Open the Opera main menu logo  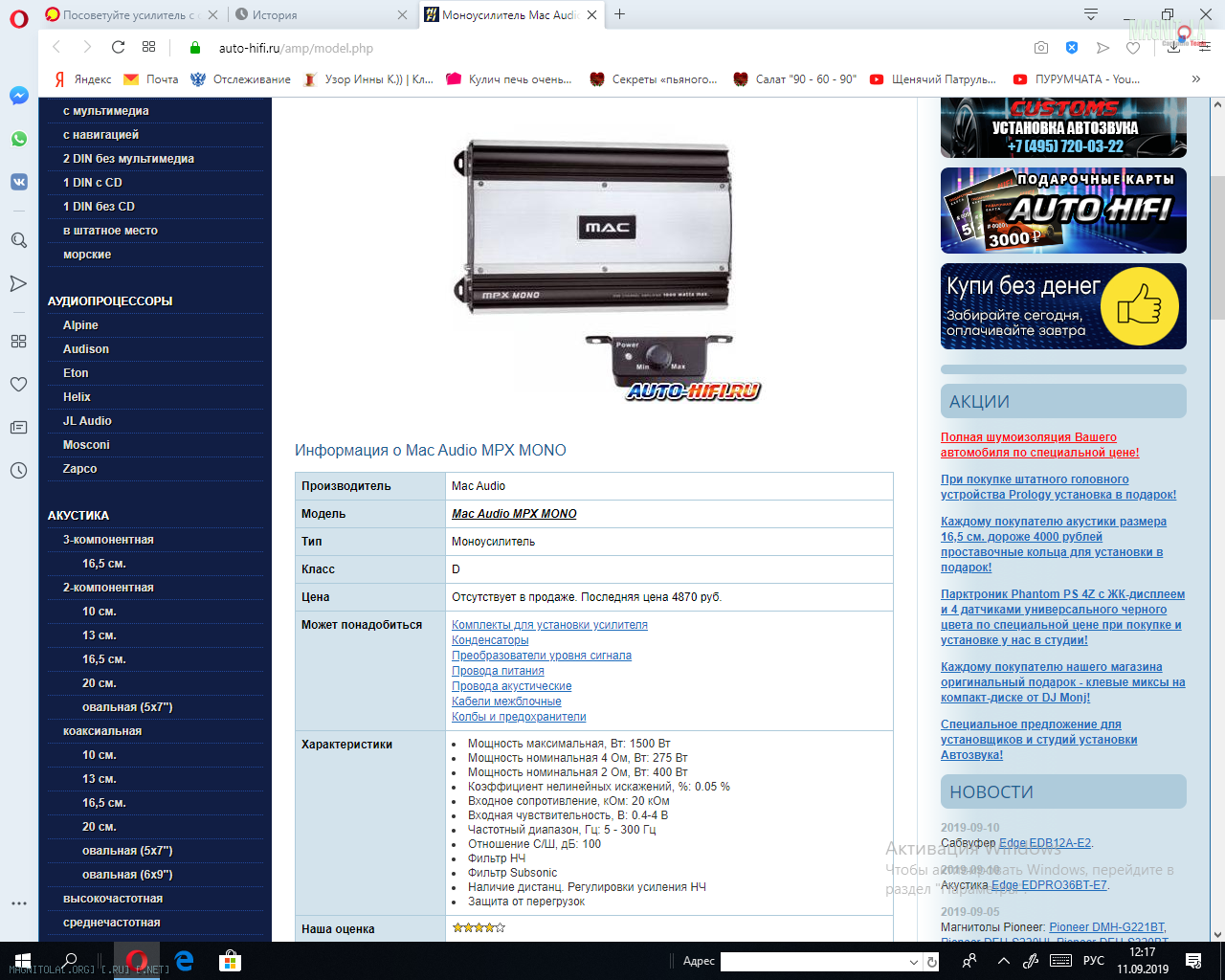tap(19, 19)
